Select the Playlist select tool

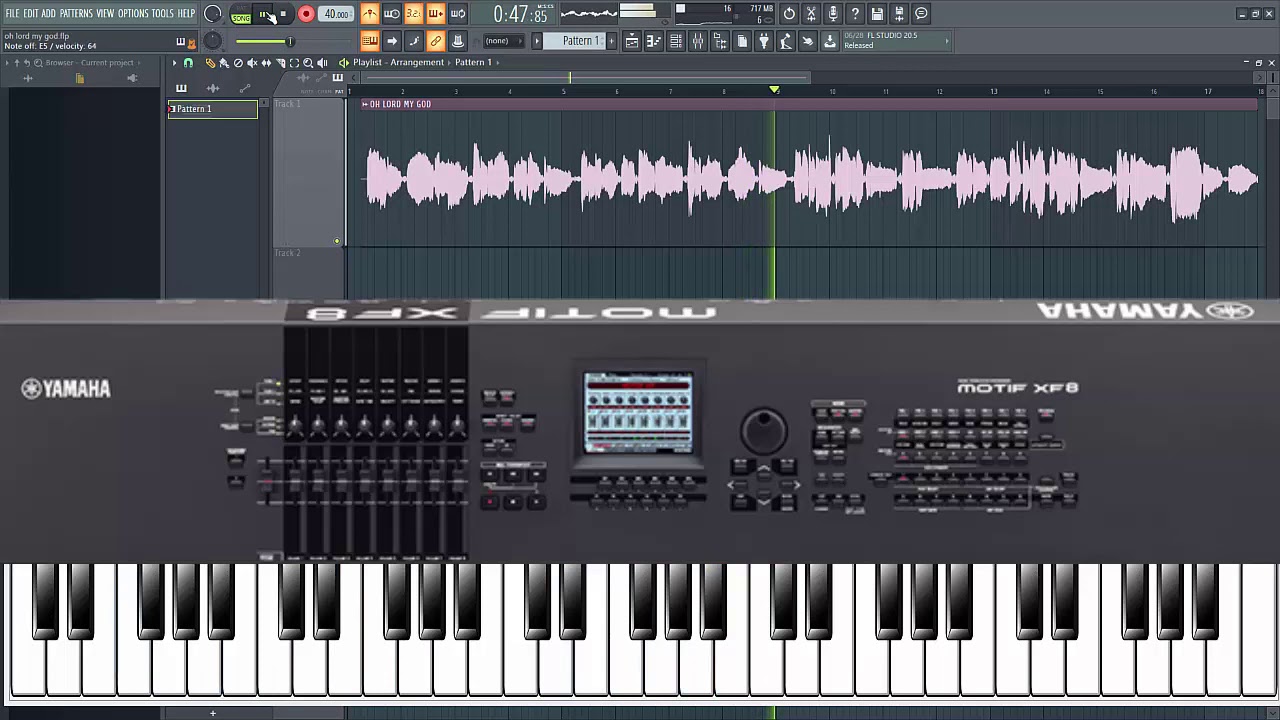point(294,63)
